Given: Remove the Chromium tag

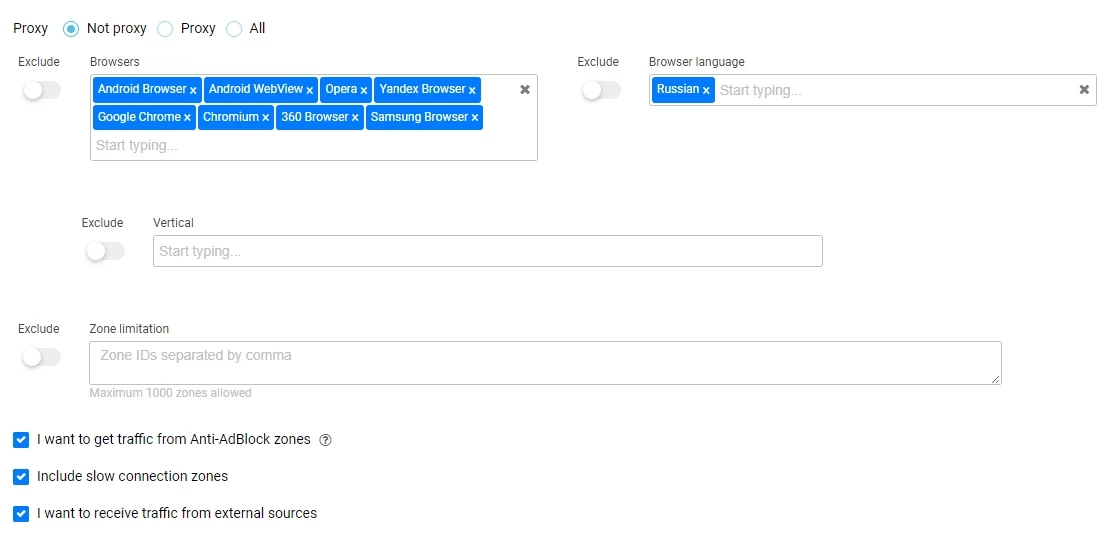Looking at the screenshot, I should (x=265, y=118).
